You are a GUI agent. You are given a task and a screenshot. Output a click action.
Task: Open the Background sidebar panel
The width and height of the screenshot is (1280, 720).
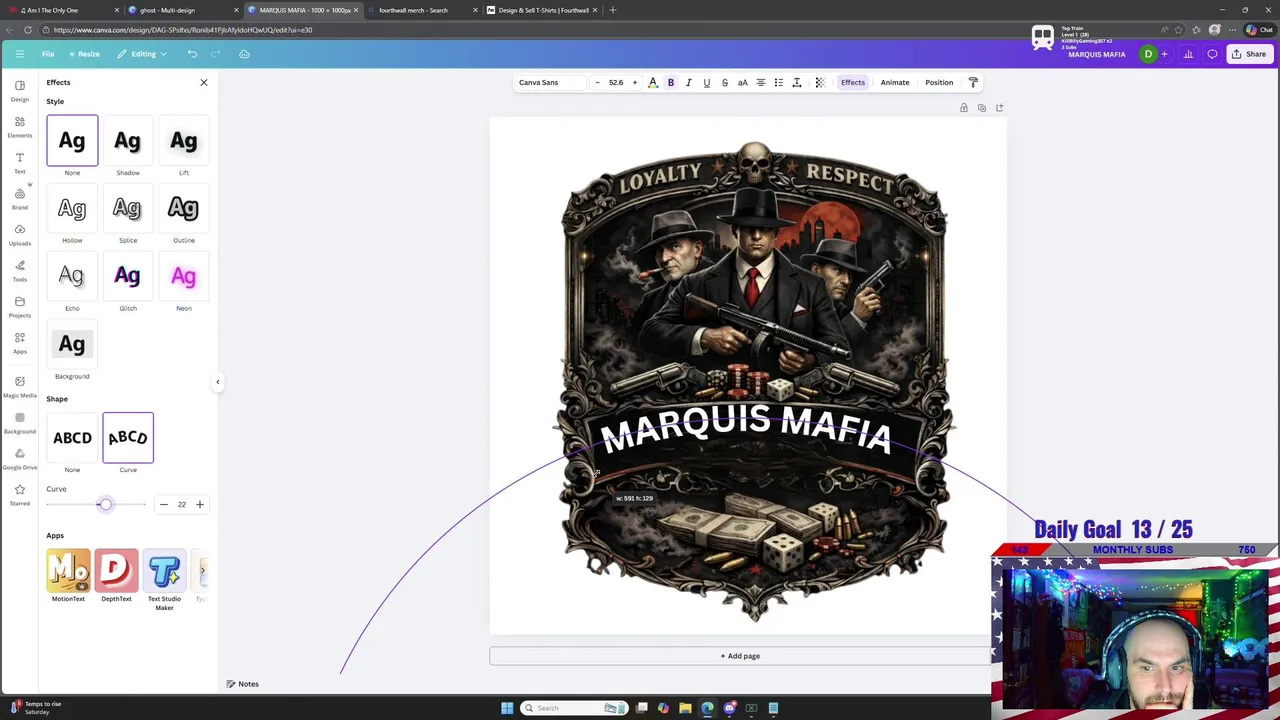pyautogui.click(x=20, y=422)
